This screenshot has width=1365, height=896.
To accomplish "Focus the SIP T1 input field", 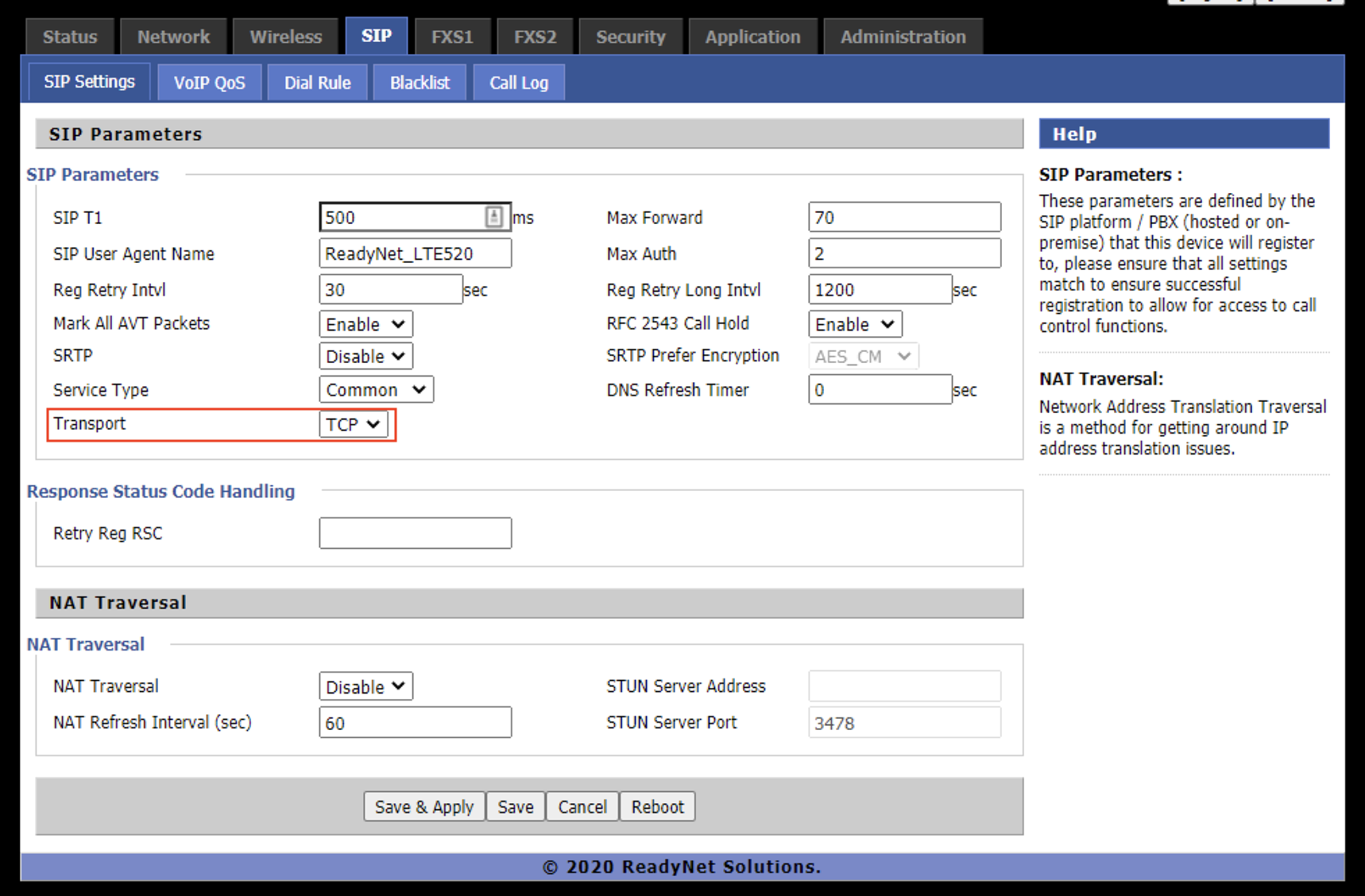I will point(415,217).
